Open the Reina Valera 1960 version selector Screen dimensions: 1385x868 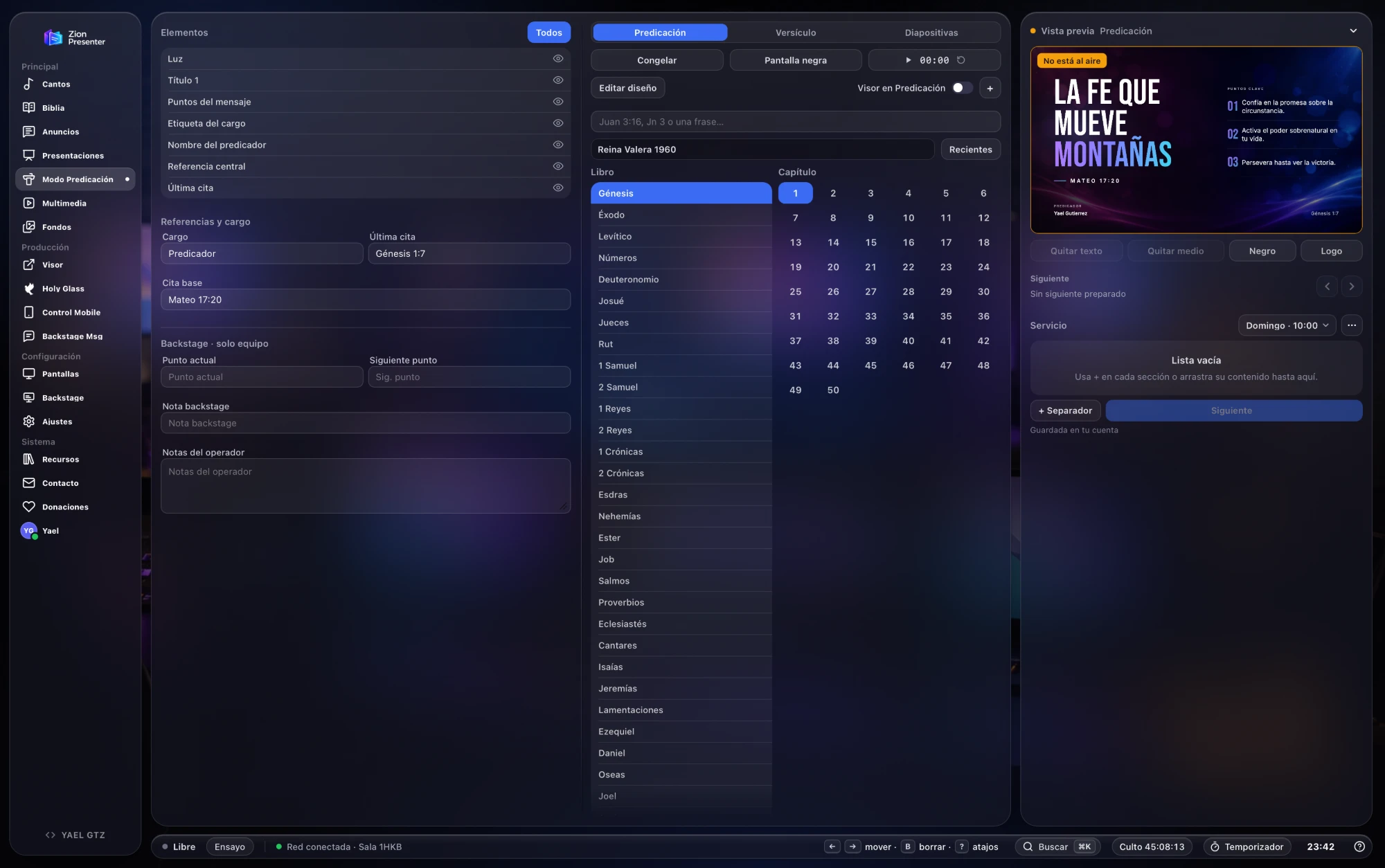pyautogui.click(x=762, y=150)
